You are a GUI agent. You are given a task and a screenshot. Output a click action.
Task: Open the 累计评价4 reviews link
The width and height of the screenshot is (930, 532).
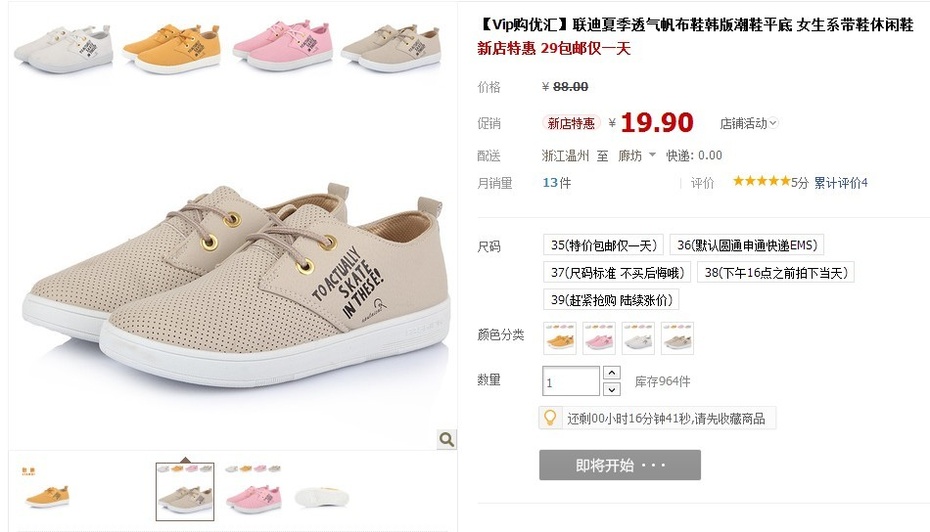pos(840,183)
